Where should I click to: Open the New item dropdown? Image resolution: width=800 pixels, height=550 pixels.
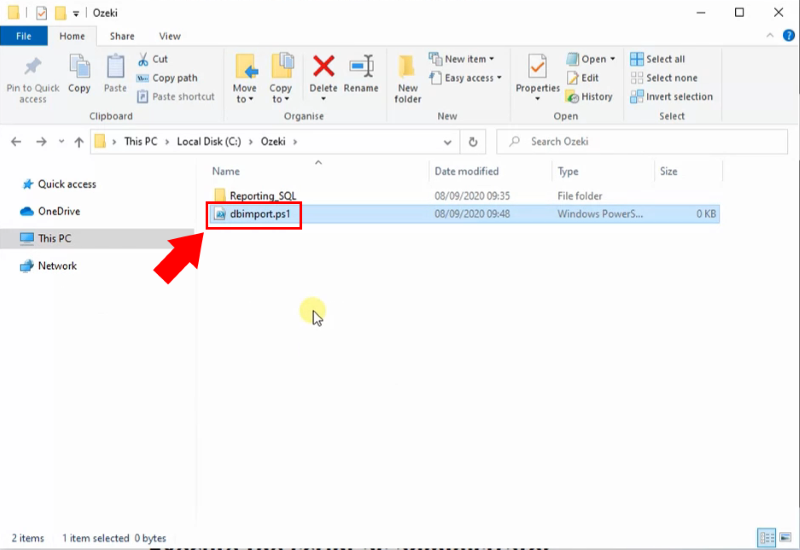coord(462,59)
